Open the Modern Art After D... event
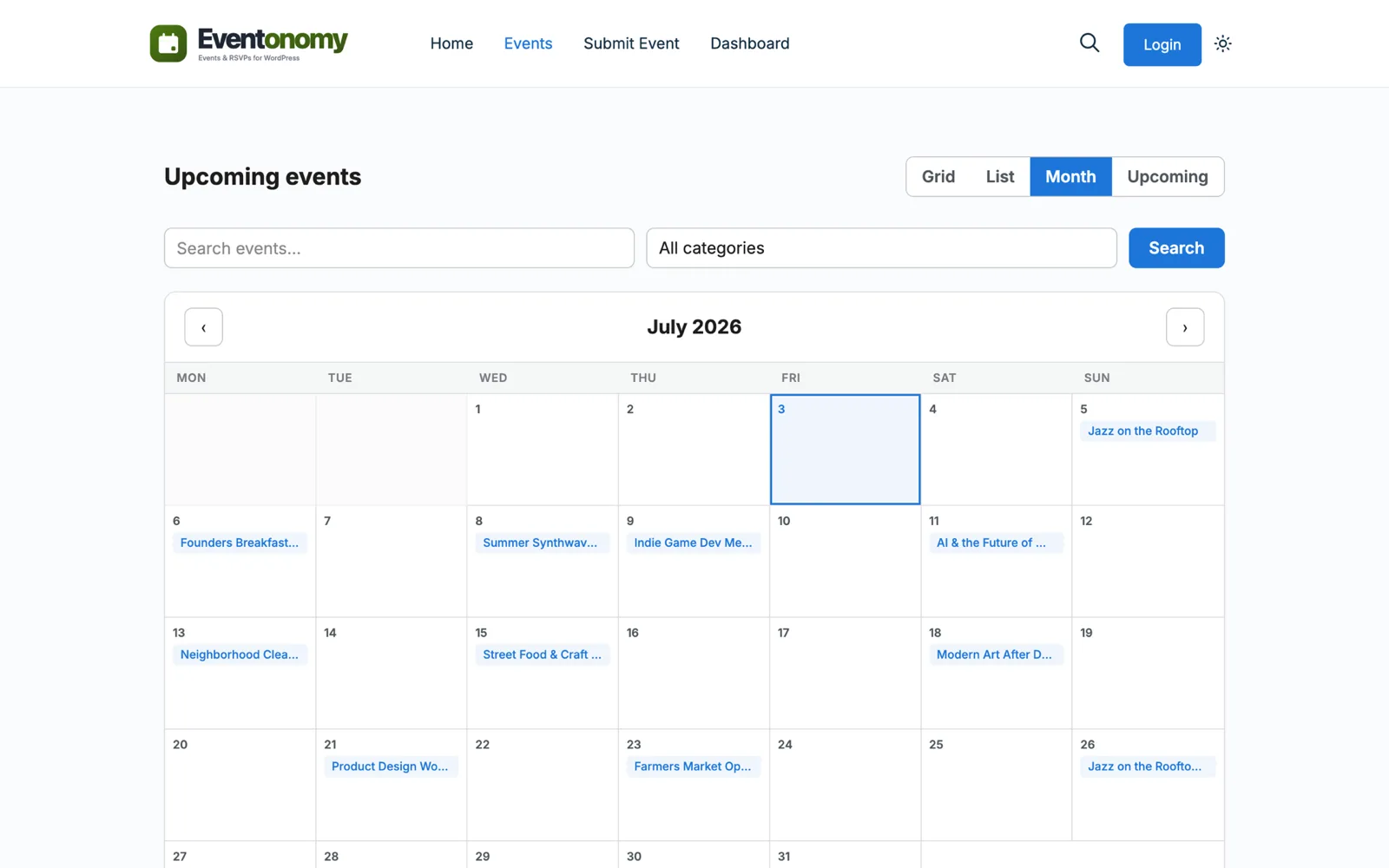This screenshot has width=1389, height=868. 996,654
